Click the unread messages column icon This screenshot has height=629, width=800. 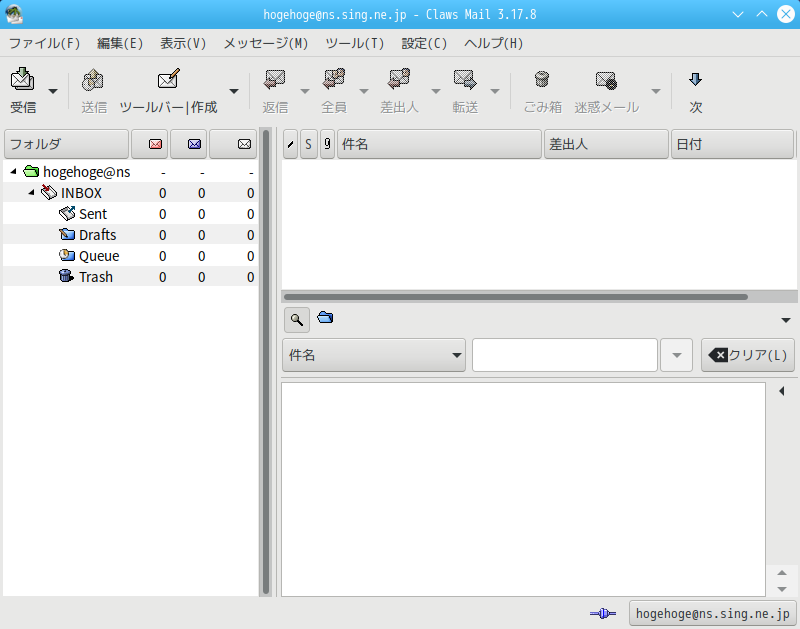coord(194,144)
